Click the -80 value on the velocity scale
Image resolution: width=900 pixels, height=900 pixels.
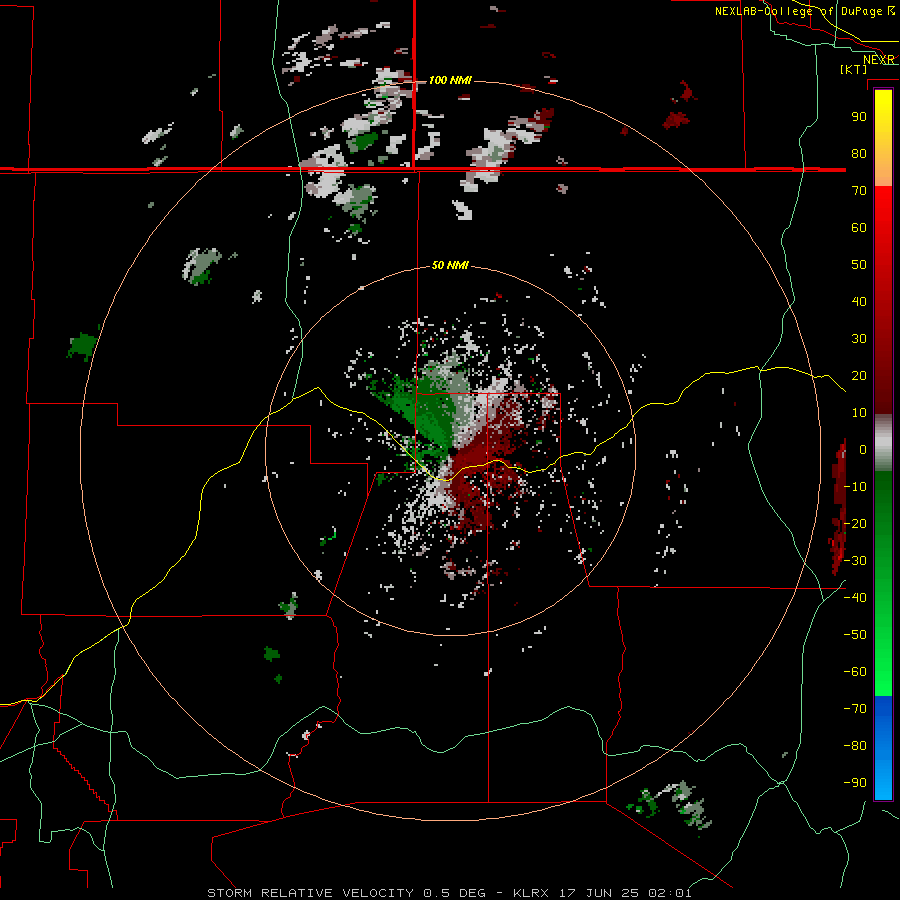(x=856, y=746)
